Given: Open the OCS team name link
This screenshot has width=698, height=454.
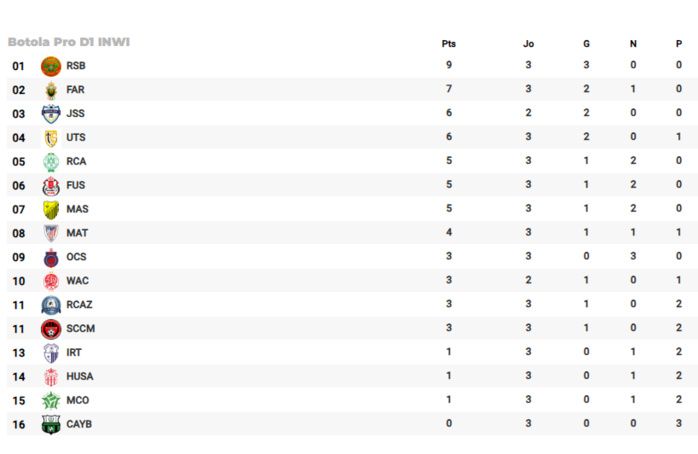Looking at the screenshot, I should (76, 257).
